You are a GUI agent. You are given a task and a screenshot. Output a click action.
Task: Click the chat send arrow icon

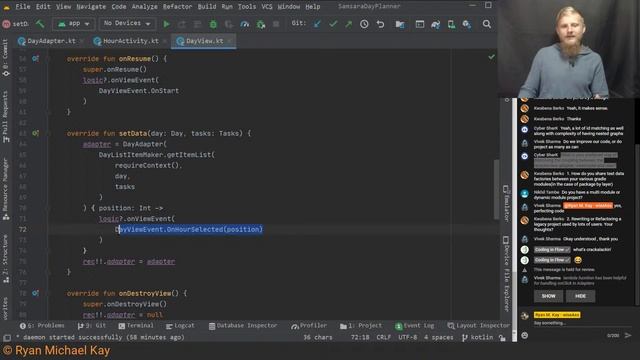tap(628, 335)
